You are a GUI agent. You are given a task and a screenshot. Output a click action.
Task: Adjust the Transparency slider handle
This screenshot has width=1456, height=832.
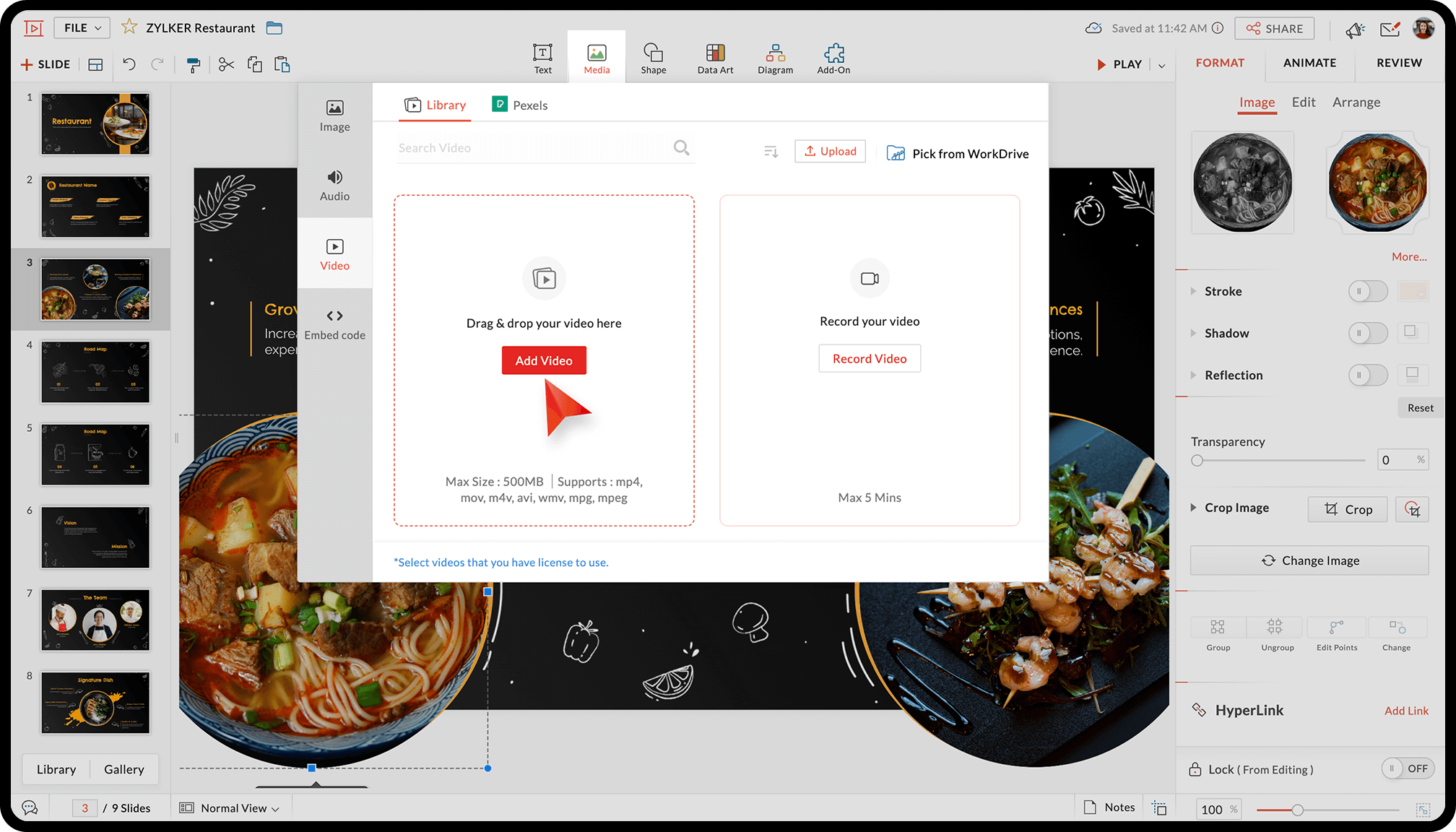(1197, 461)
